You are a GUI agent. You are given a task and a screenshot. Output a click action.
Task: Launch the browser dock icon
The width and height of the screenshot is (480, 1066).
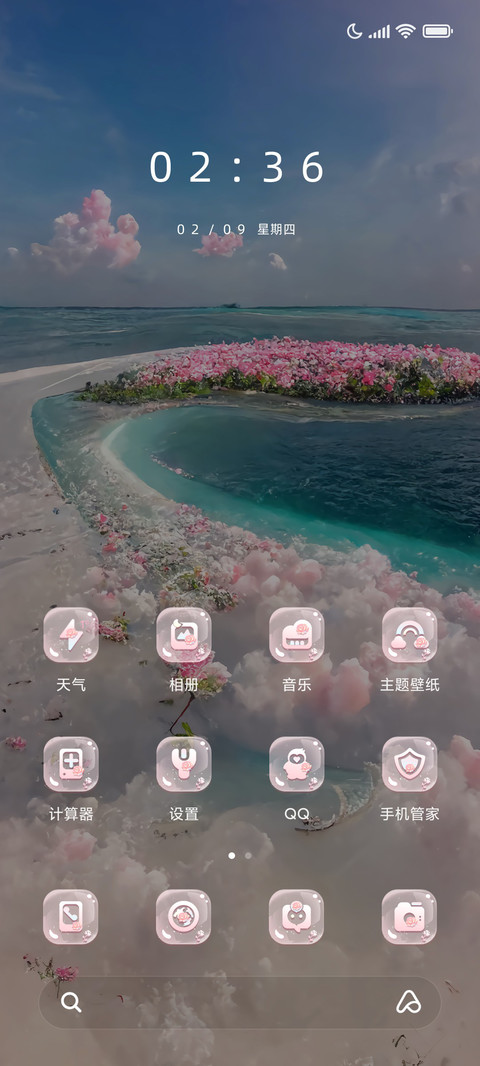[184, 917]
